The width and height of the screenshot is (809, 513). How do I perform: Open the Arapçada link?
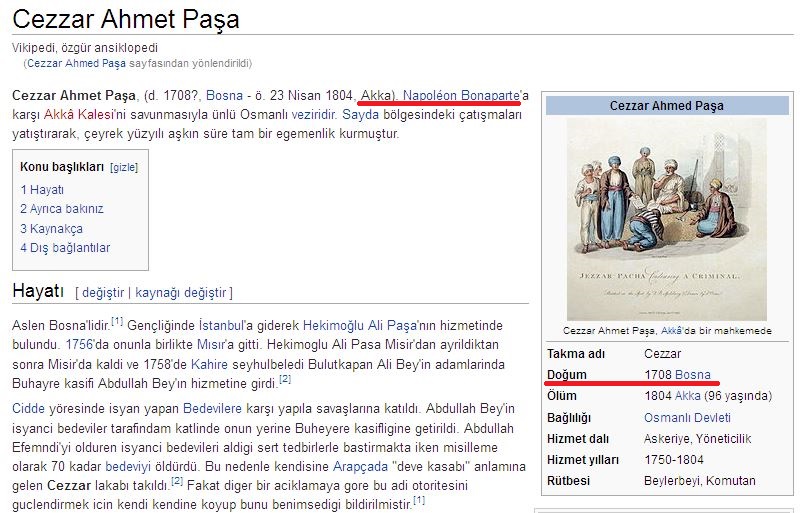click(x=360, y=467)
